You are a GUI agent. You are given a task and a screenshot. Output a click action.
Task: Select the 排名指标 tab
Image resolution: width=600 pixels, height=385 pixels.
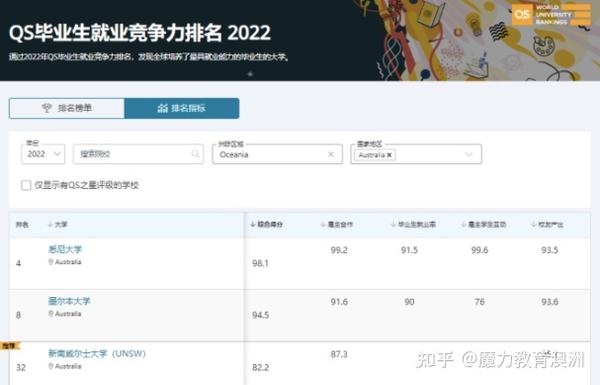click(182, 108)
